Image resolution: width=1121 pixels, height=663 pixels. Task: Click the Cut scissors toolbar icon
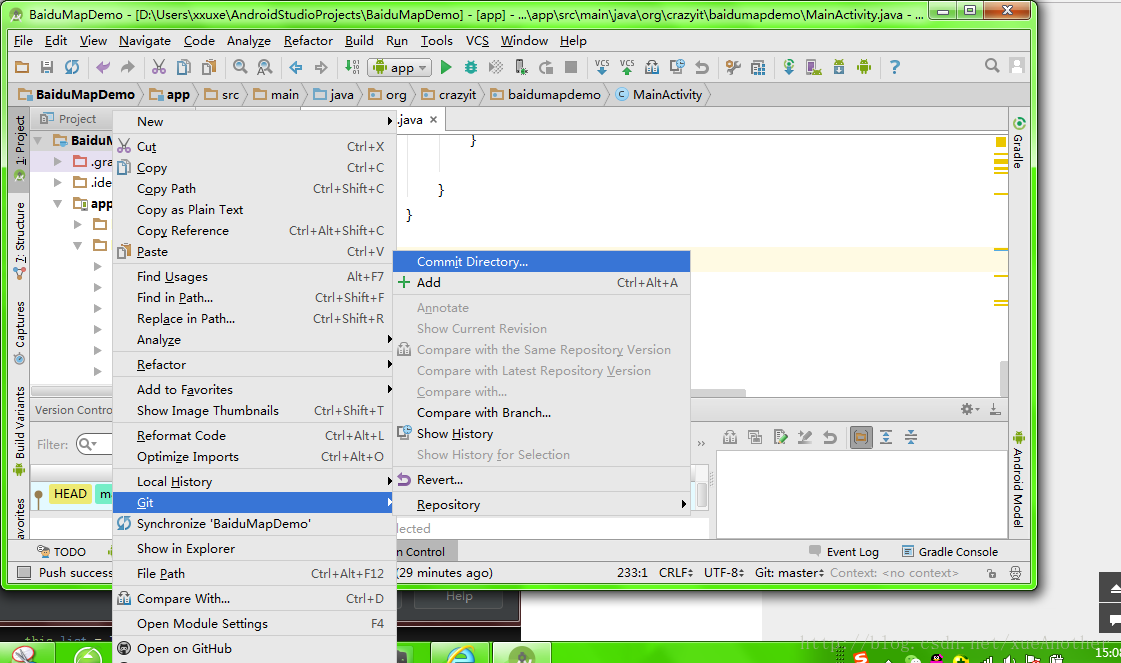point(159,67)
